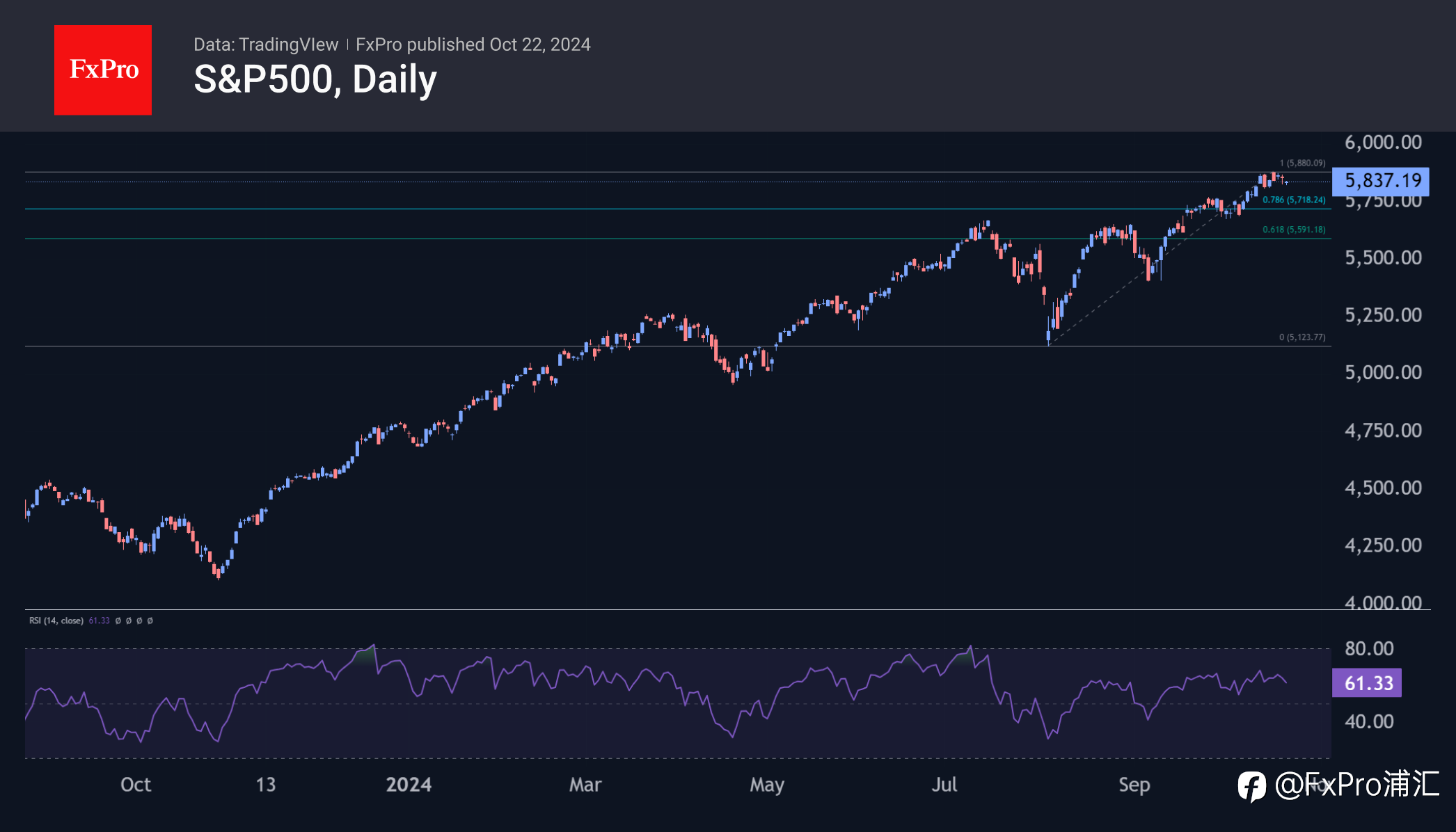The width and height of the screenshot is (1456, 832).
Task: Click the @FxPro浦汇 account handle
Action: pos(1356,785)
